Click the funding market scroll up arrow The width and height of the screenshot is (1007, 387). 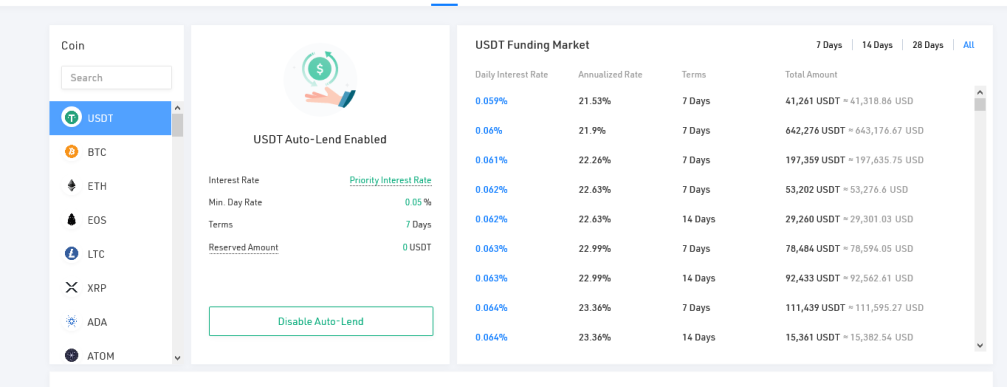pos(980,91)
